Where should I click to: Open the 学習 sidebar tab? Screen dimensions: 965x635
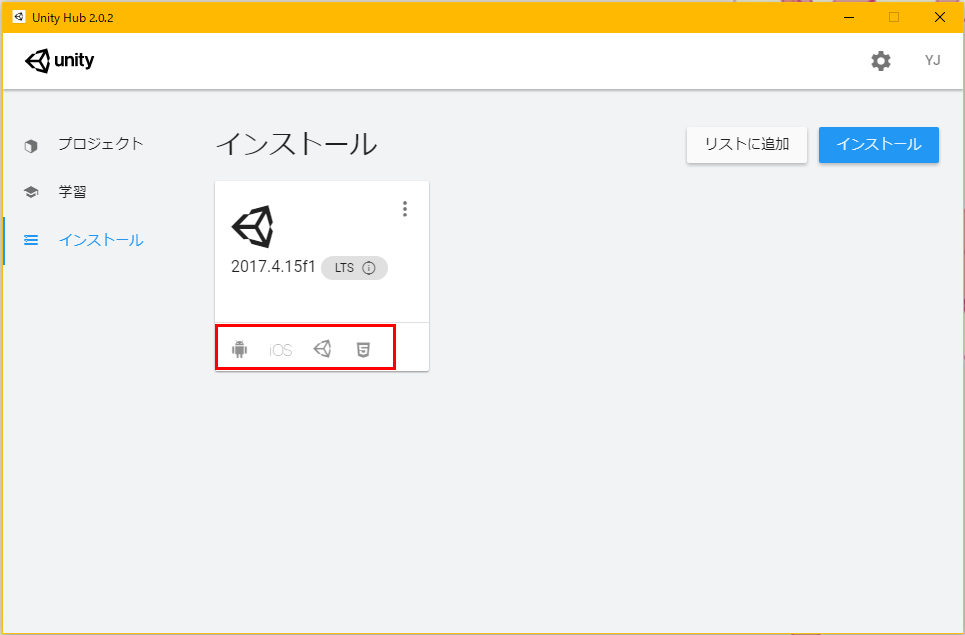click(x=55, y=192)
